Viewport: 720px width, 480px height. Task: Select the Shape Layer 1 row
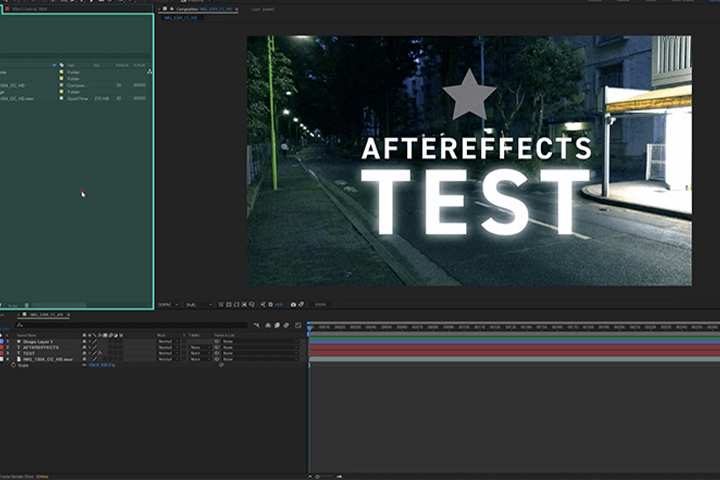coord(38,342)
